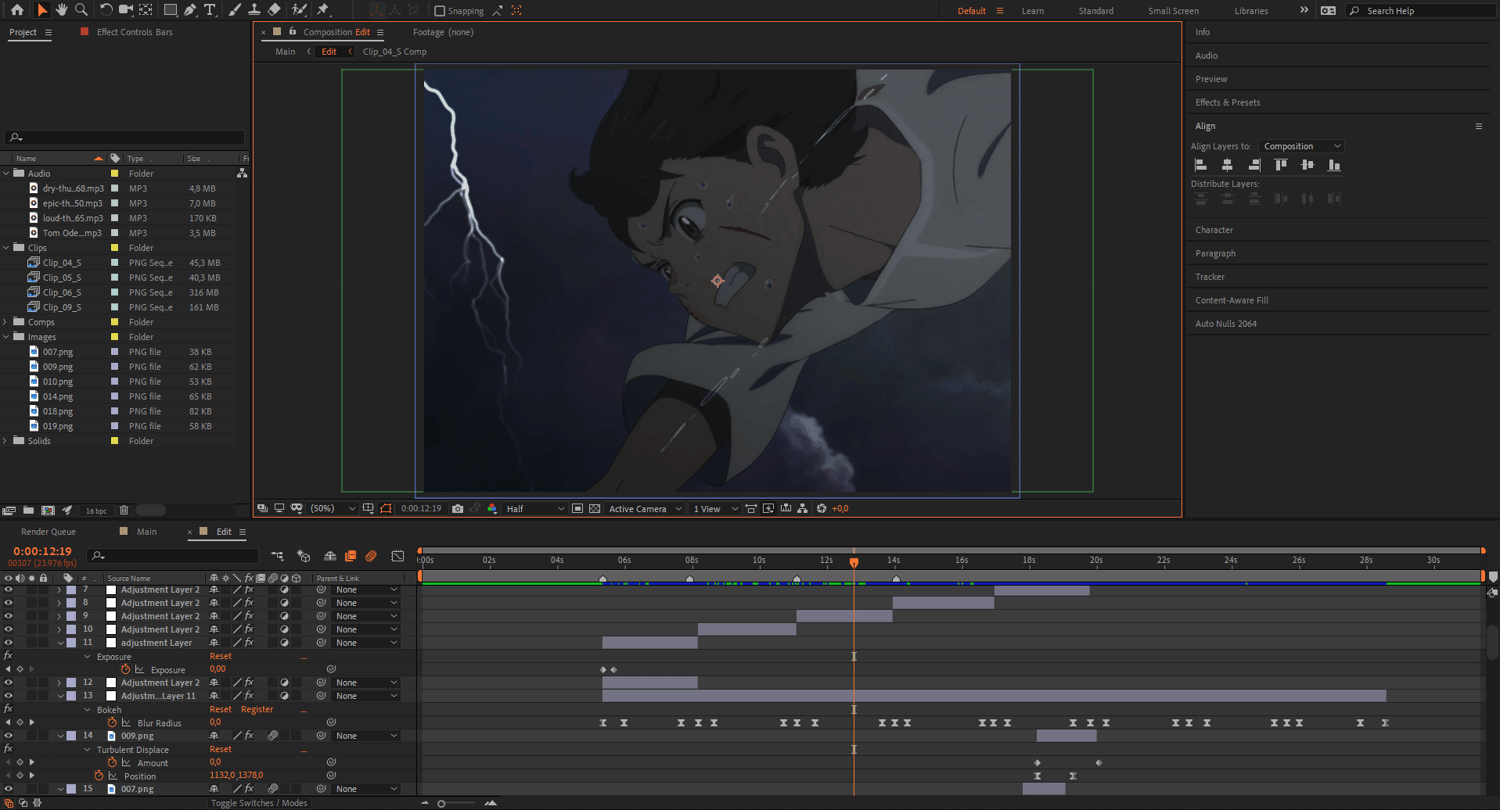This screenshot has width=1500, height=810.
Task: Collapse the Audio folder in Project panel
Action: (x=6, y=174)
